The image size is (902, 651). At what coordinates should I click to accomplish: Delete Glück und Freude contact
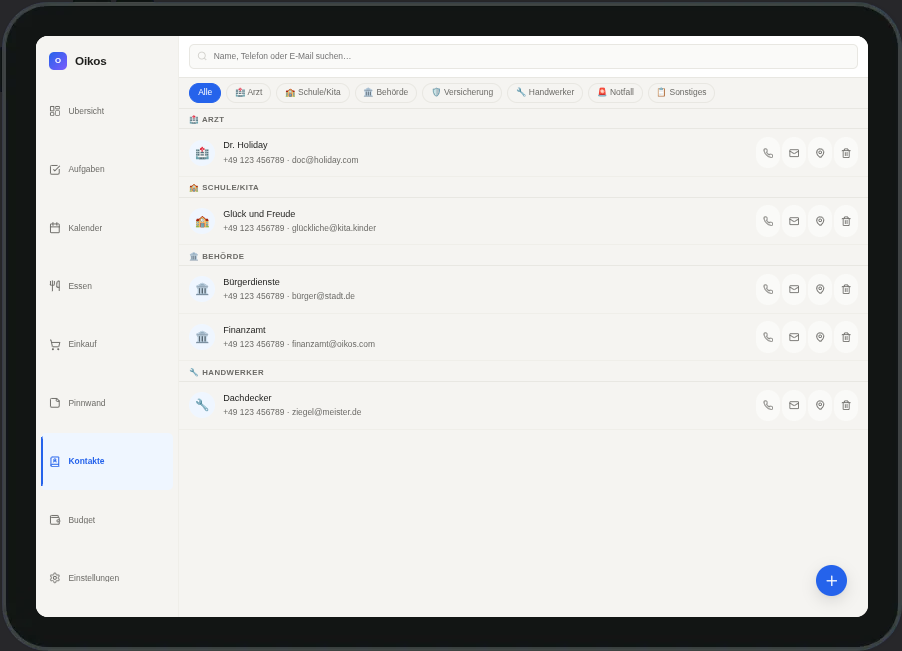(846, 221)
